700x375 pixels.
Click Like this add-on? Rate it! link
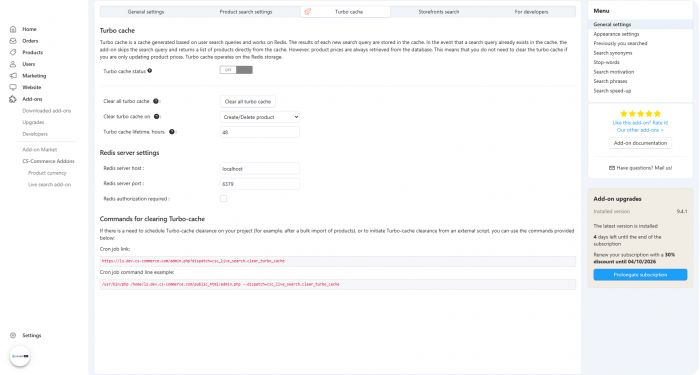coord(640,123)
